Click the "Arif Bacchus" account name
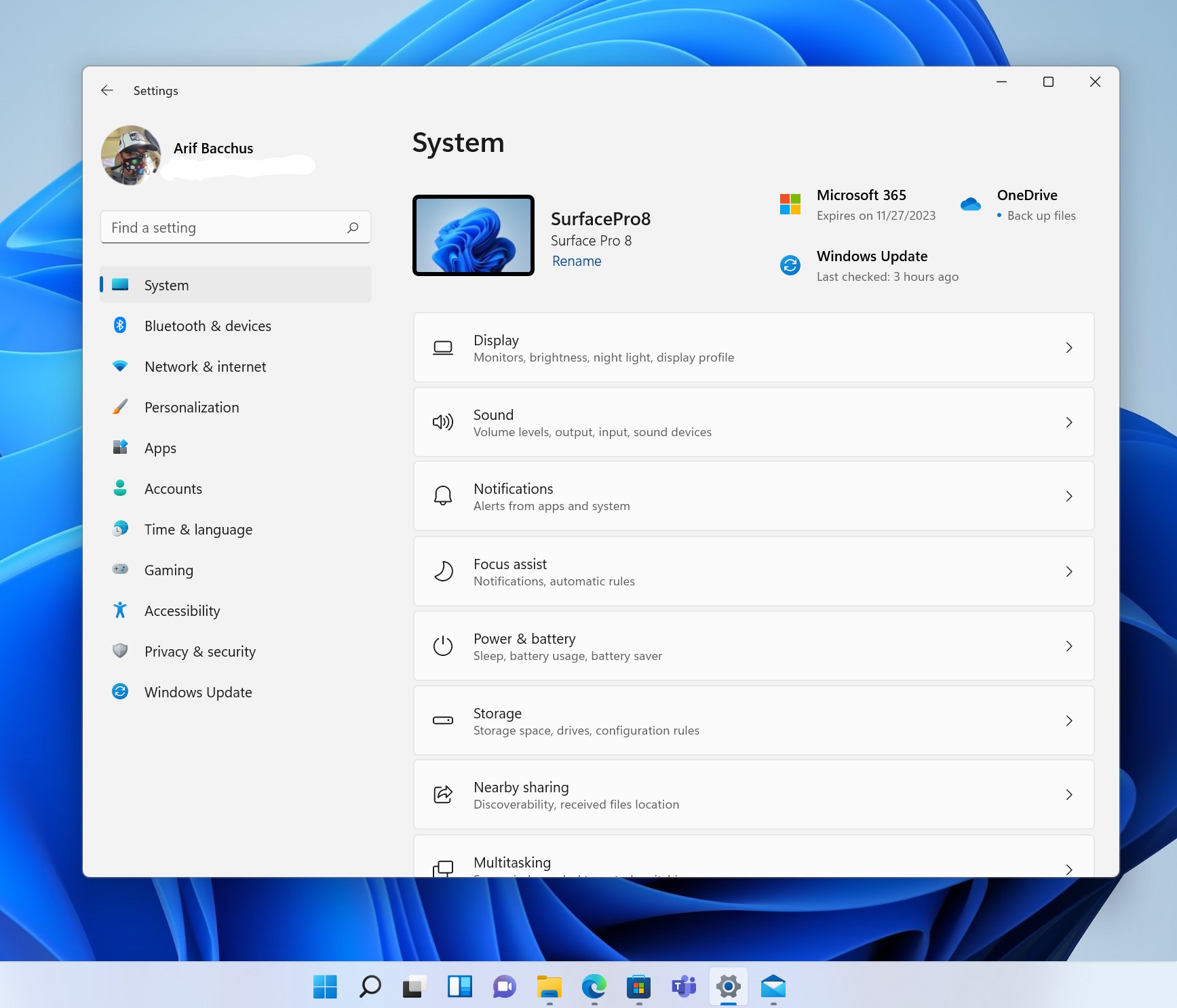The width and height of the screenshot is (1177, 1008). pyautogui.click(x=213, y=148)
